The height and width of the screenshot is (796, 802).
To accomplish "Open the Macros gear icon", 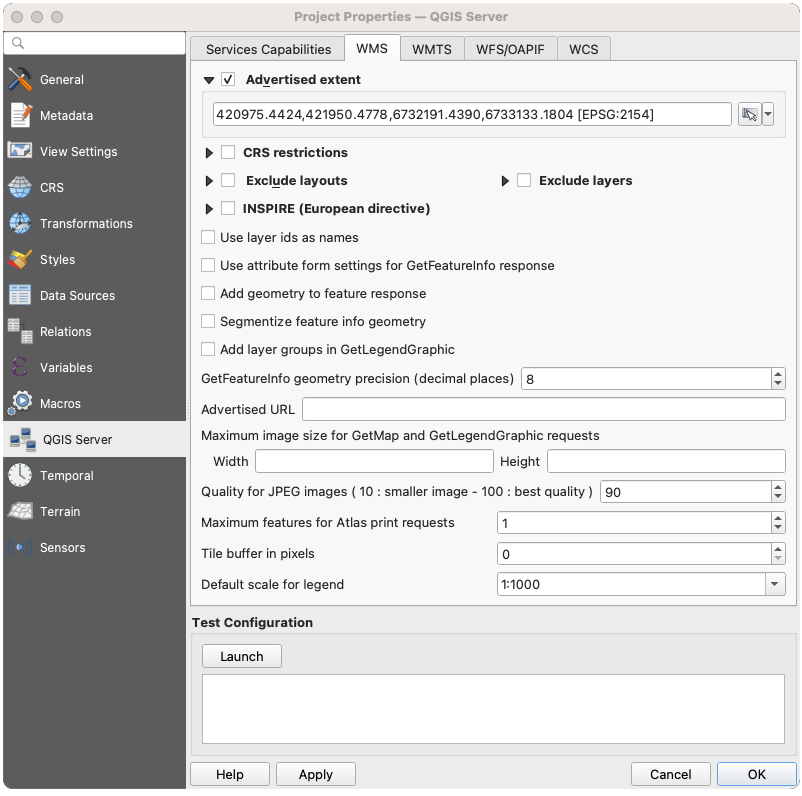I will (20, 404).
